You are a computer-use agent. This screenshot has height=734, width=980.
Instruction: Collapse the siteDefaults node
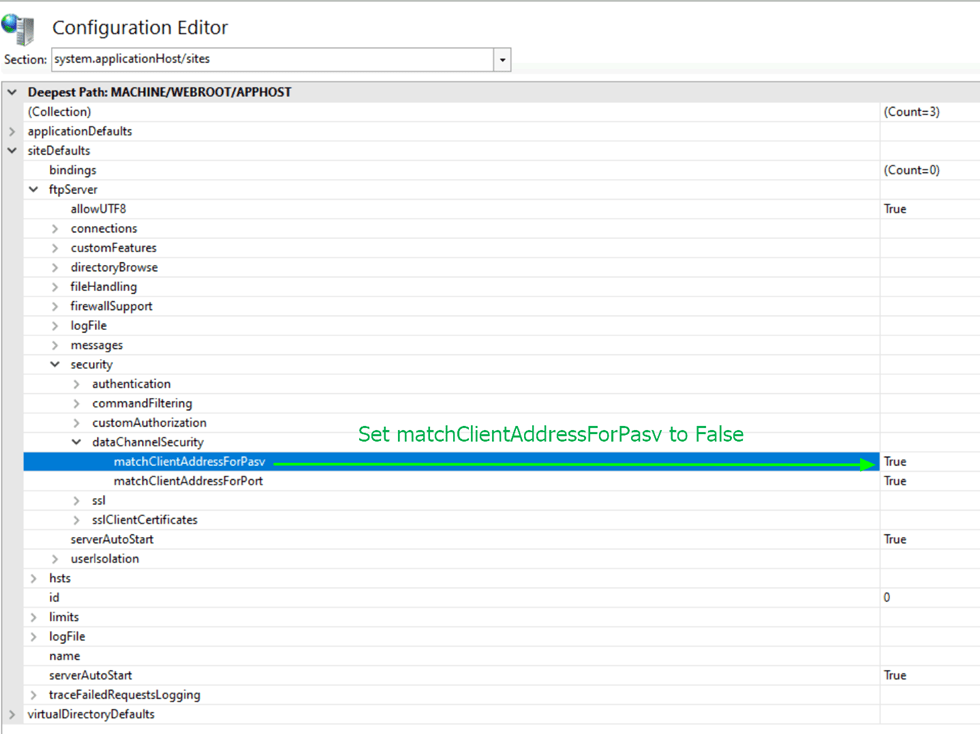pyautogui.click(x=12, y=151)
